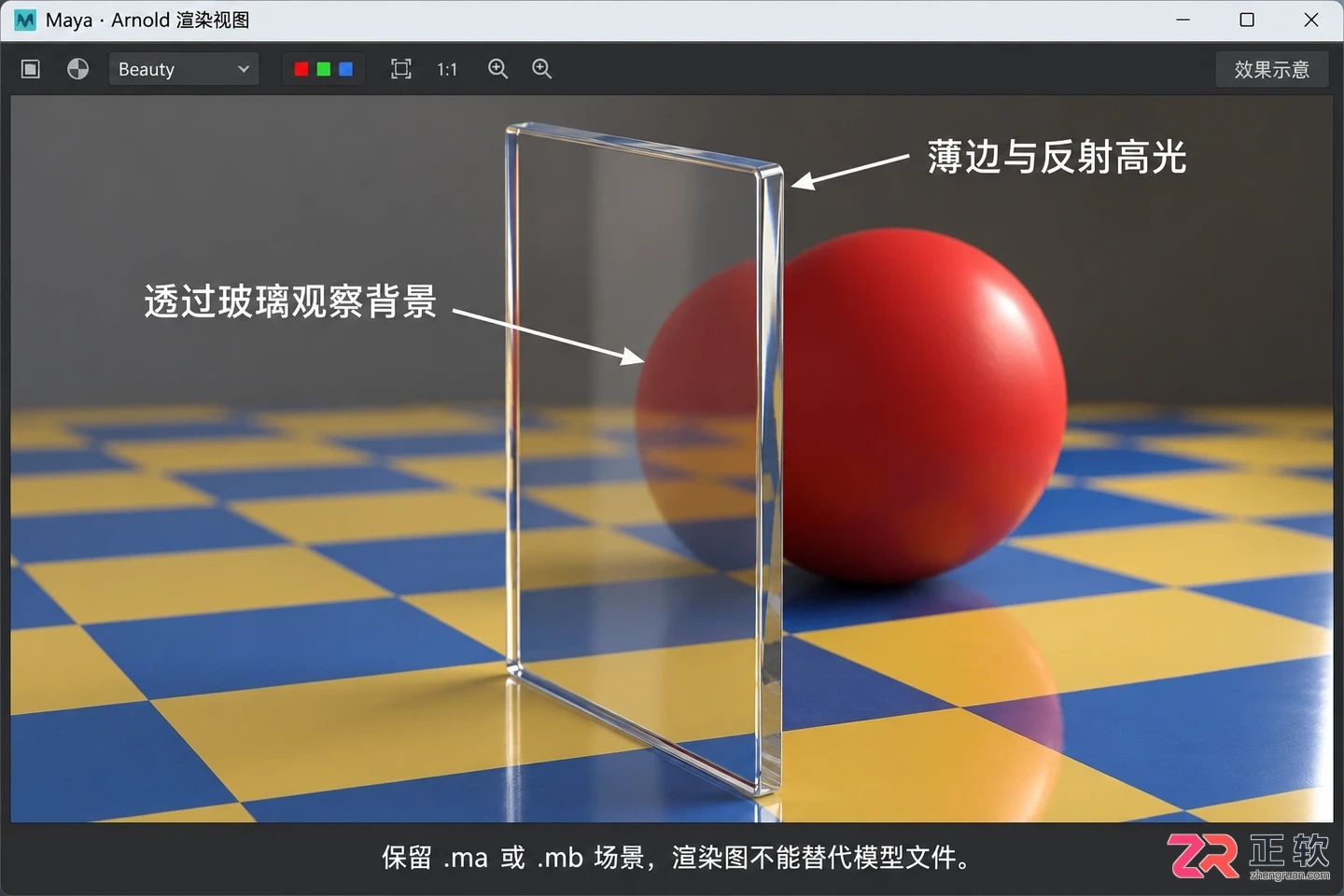1344x896 pixels.
Task: Toggle the red channel swatch
Action: (x=301, y=69)
